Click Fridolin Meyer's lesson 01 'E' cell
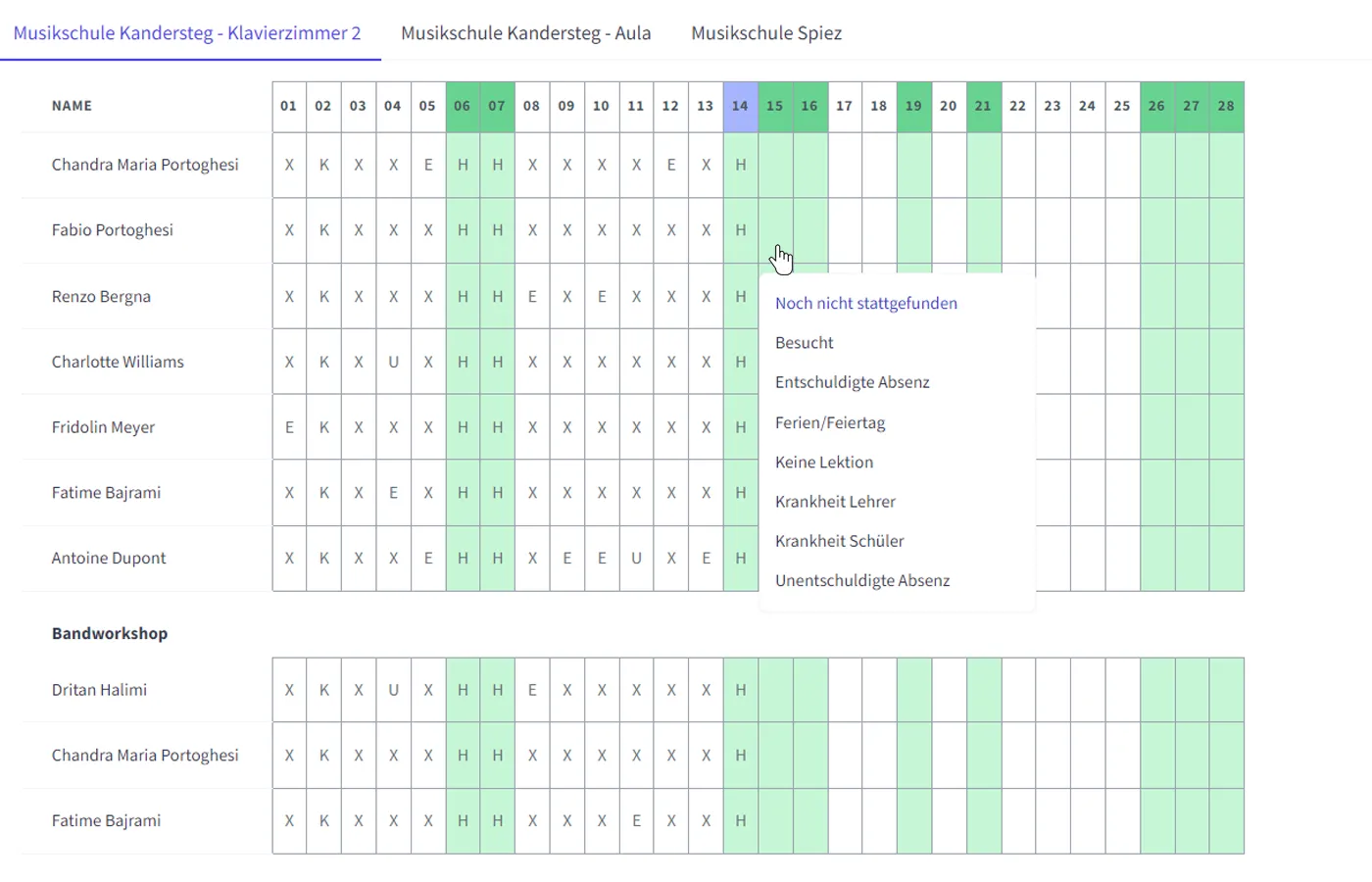The height and width of the screenshot is (882, 1372). click(x=289, y=427)
